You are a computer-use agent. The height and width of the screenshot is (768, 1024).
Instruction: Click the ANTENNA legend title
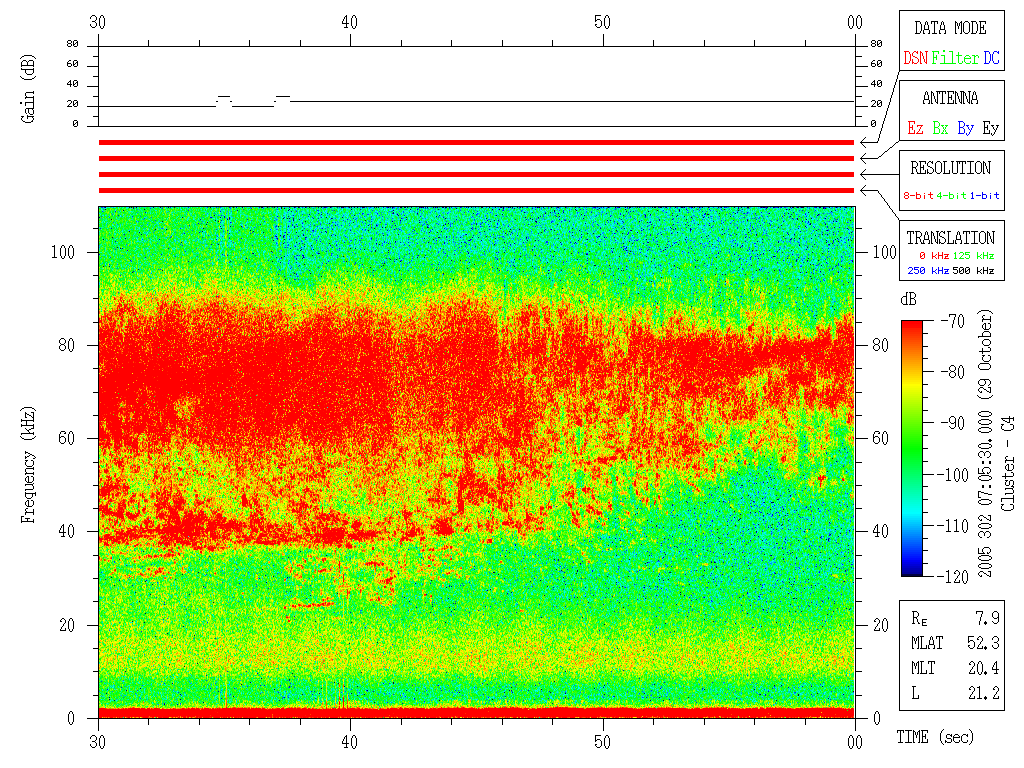point(950,98)
